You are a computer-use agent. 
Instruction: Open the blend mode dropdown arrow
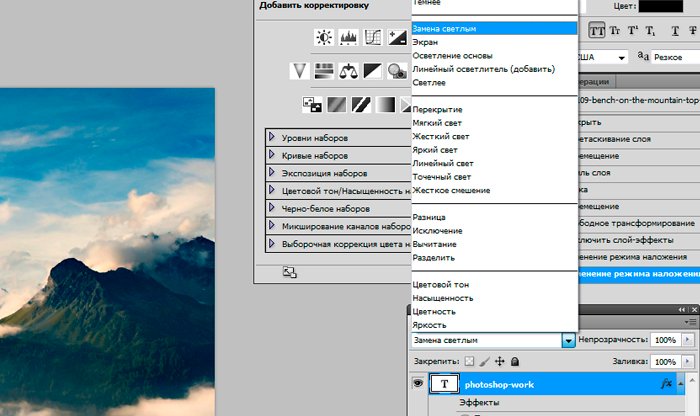click(568, 341)
